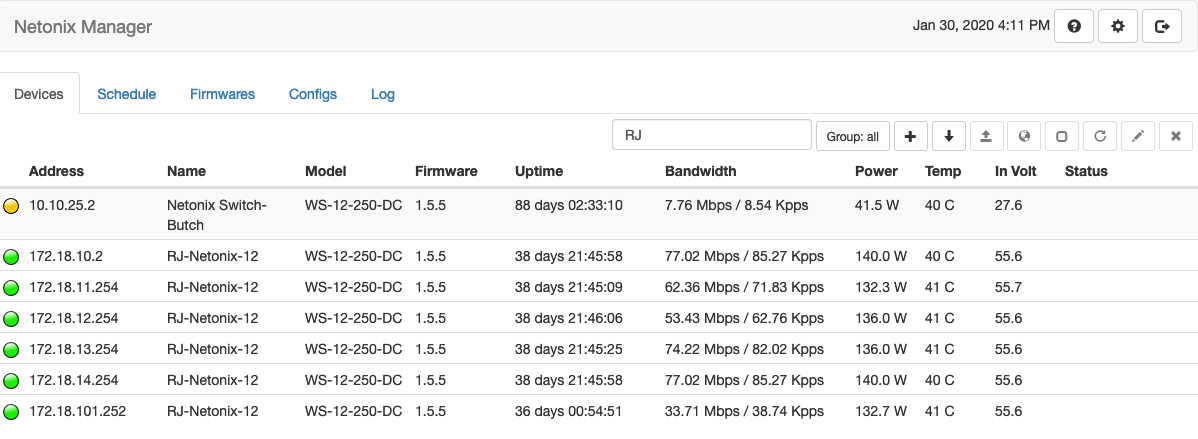Image resolution: width=1198 pixels, height=439 pixels.
Task: Switch to the Schedule tab
Action: [x=126, y=94]
